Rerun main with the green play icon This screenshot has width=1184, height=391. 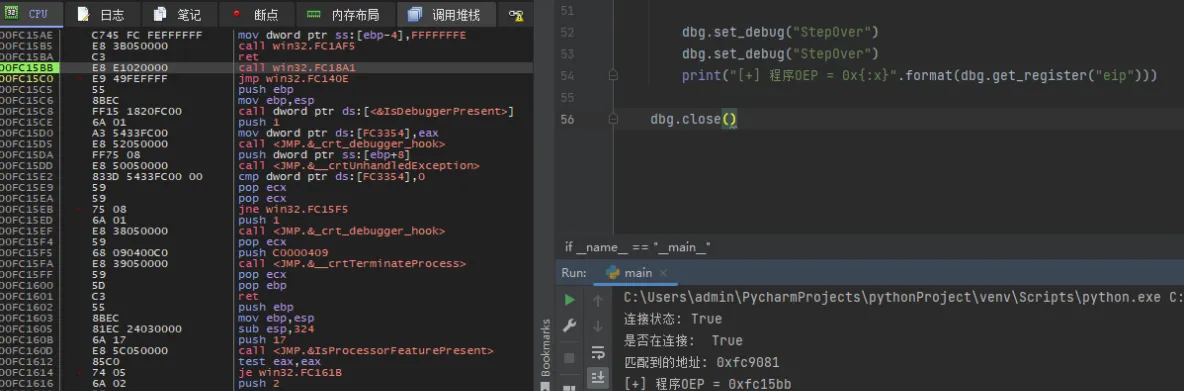569,300
